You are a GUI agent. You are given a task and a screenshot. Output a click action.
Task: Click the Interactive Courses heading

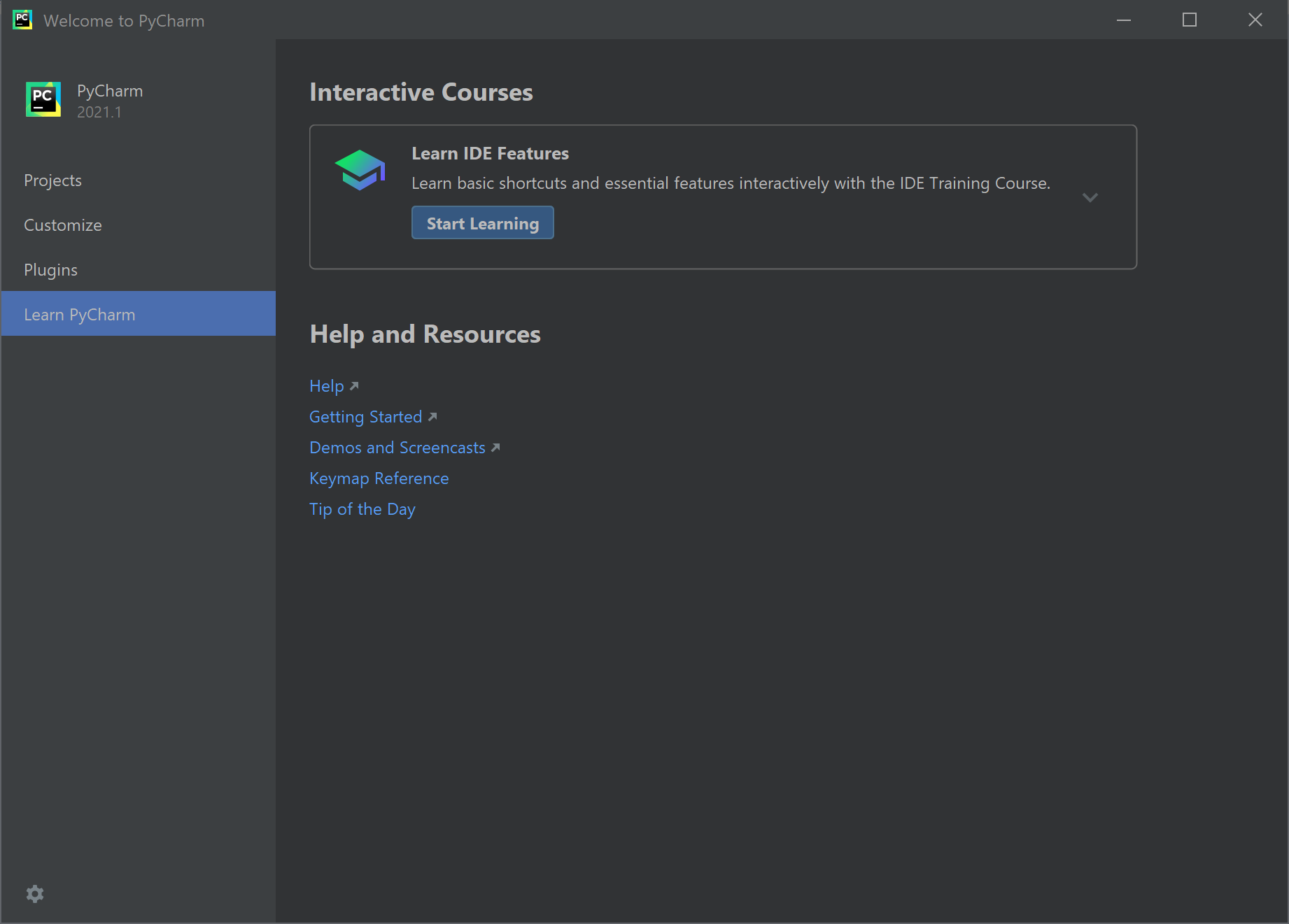421,92
